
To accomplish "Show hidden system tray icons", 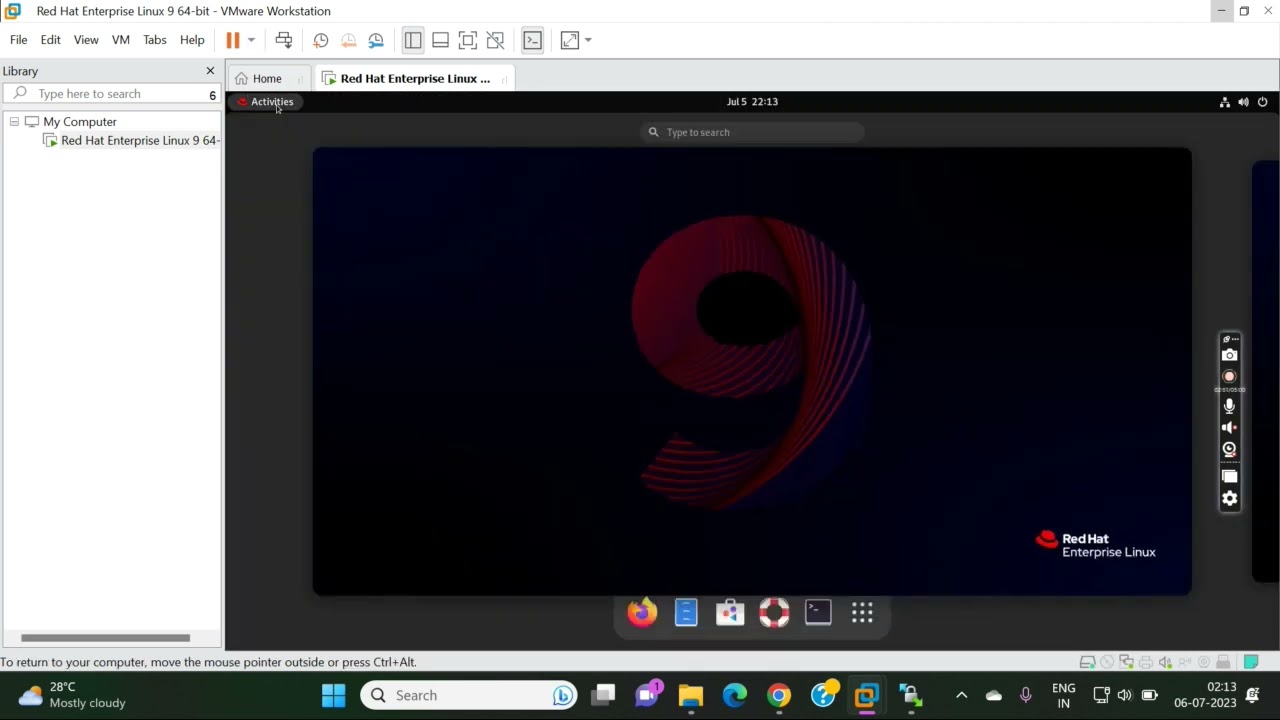I will pos(961,695).
